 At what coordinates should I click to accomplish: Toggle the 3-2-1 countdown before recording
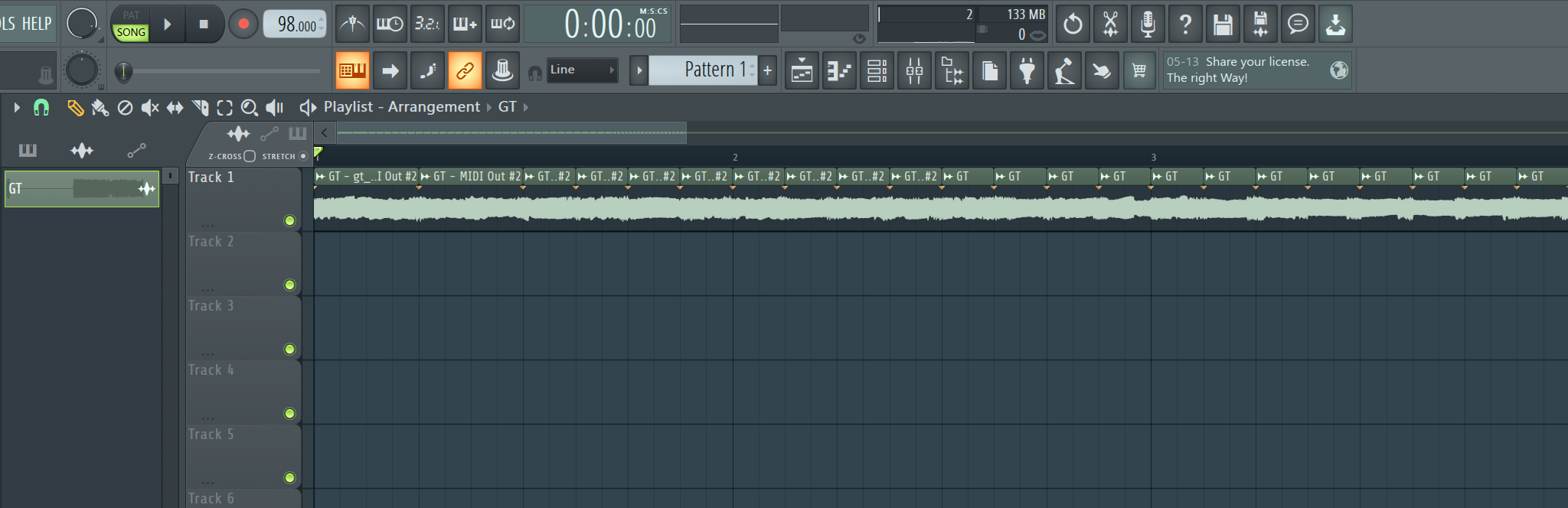[x=427, y=24]
